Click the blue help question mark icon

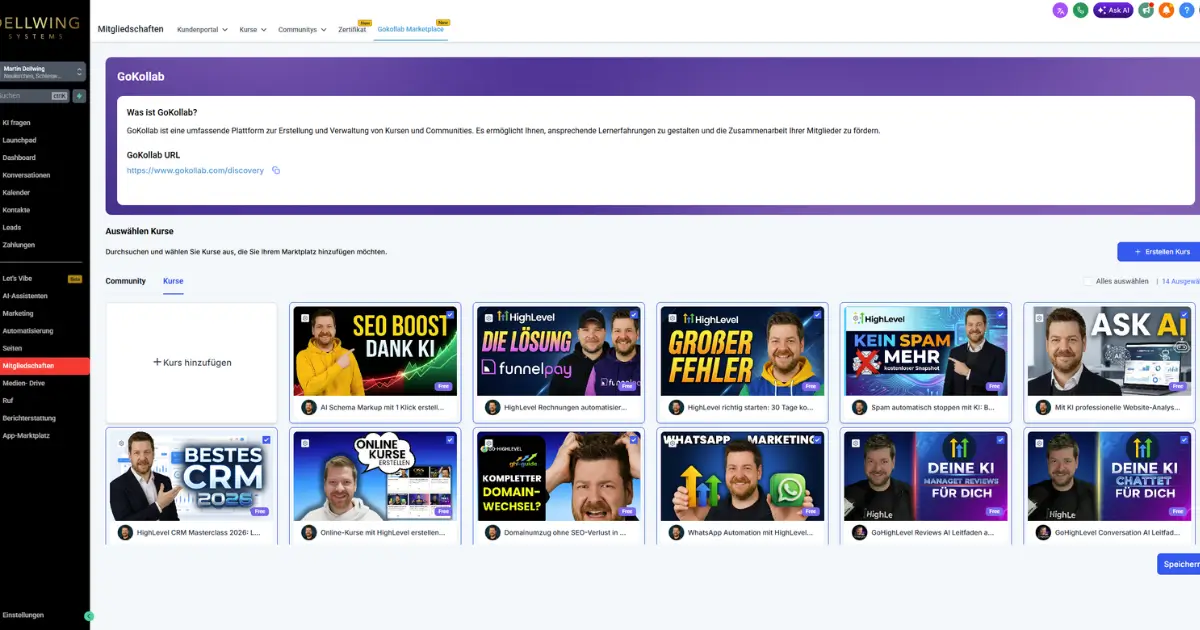coord(1187,10)
